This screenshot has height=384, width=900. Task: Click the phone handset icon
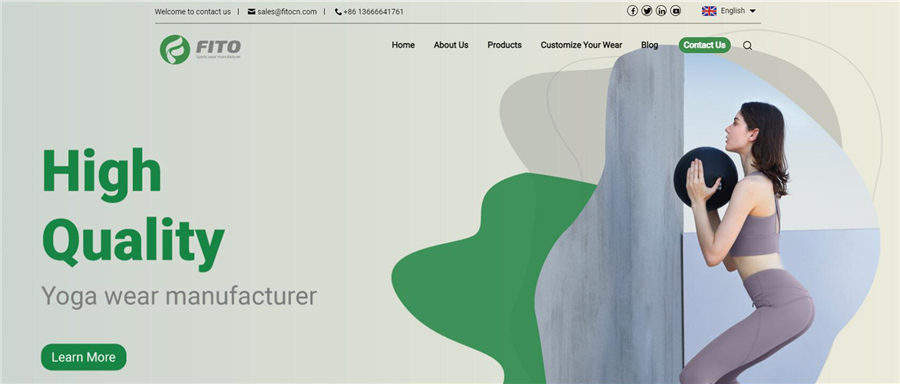point(338,11)
